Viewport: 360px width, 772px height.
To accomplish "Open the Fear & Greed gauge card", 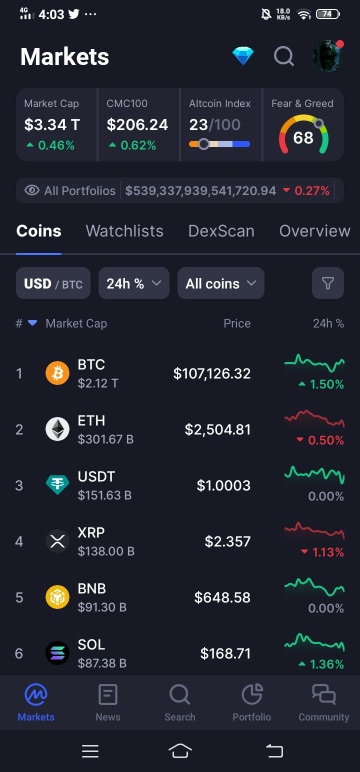I will (303, 125).
